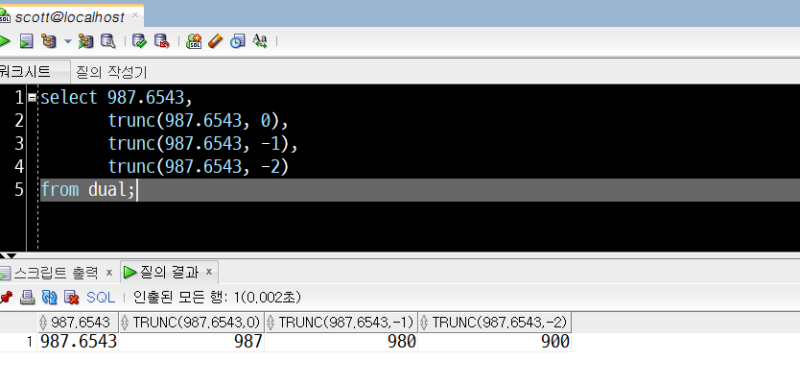Screen dimensions: 800x385
Task: Sort by the TRUNC(987.6543,-1) column header
Action: 341,322
